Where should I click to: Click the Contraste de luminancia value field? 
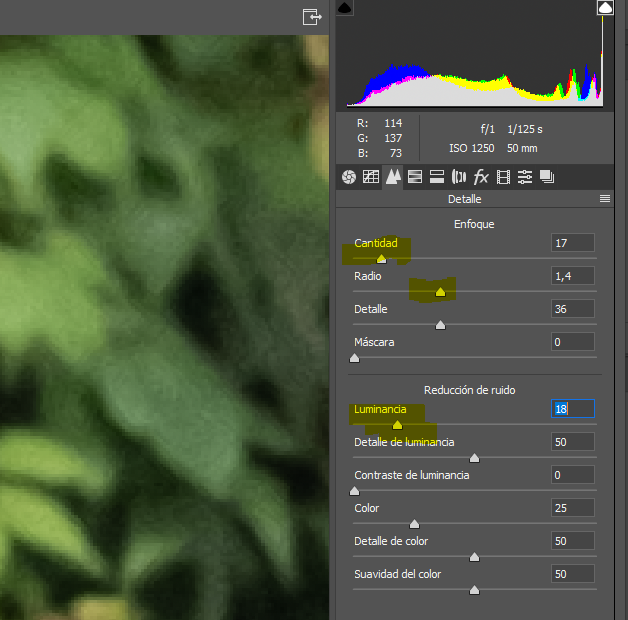click(x=573, y=475)
